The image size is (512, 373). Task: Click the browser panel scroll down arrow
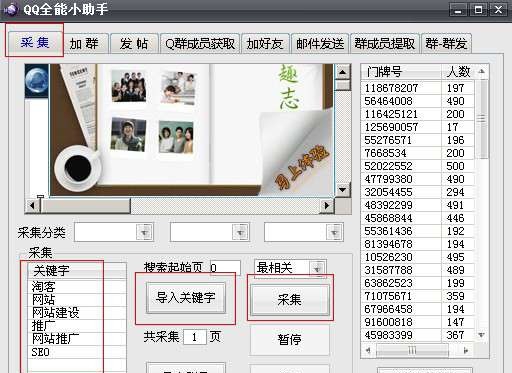click(x=343, y=190)
